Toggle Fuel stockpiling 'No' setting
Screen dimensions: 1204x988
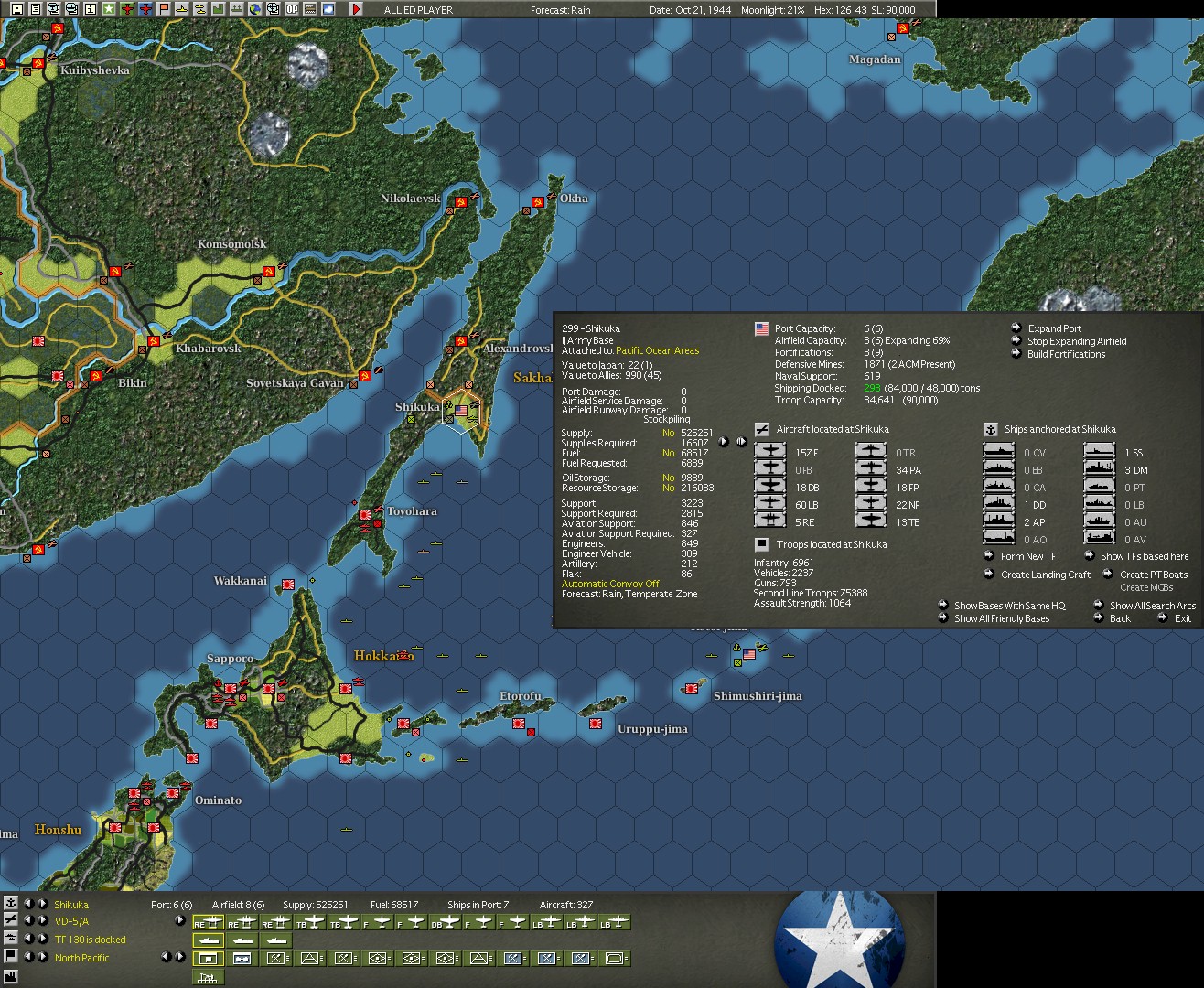click(668, 453)
